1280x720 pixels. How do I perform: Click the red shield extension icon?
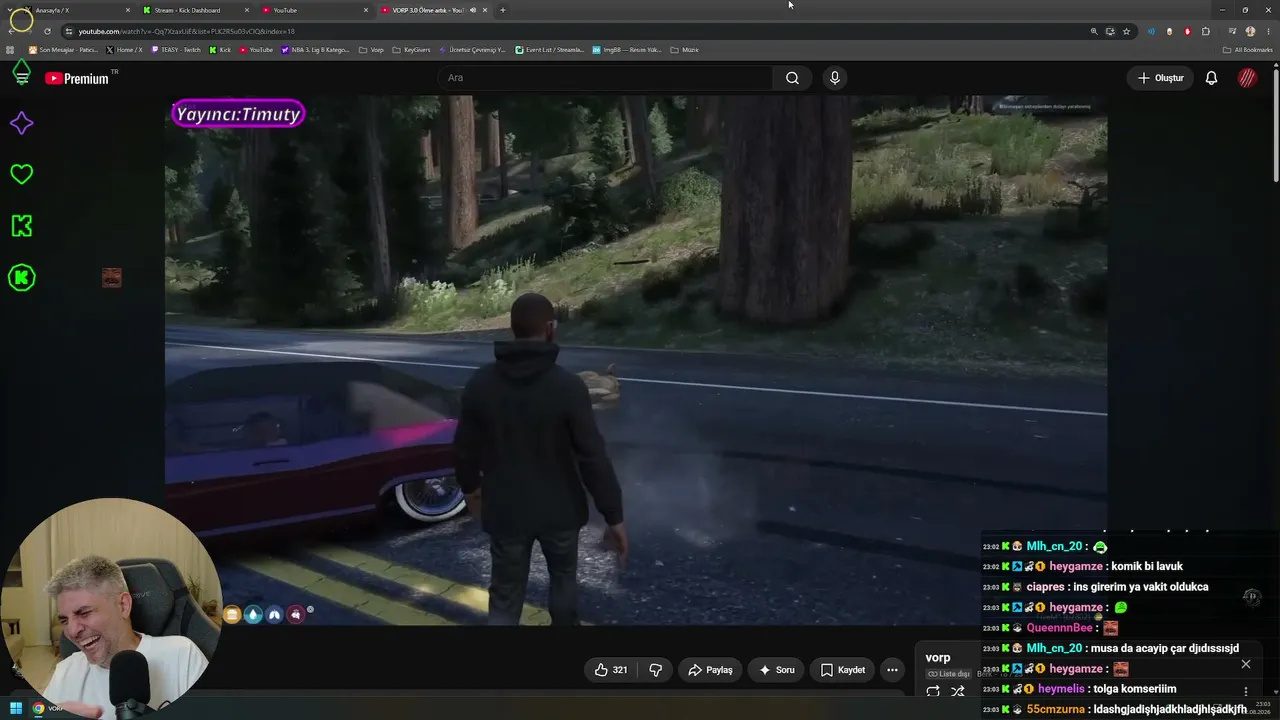click(x=1188, y=31)
